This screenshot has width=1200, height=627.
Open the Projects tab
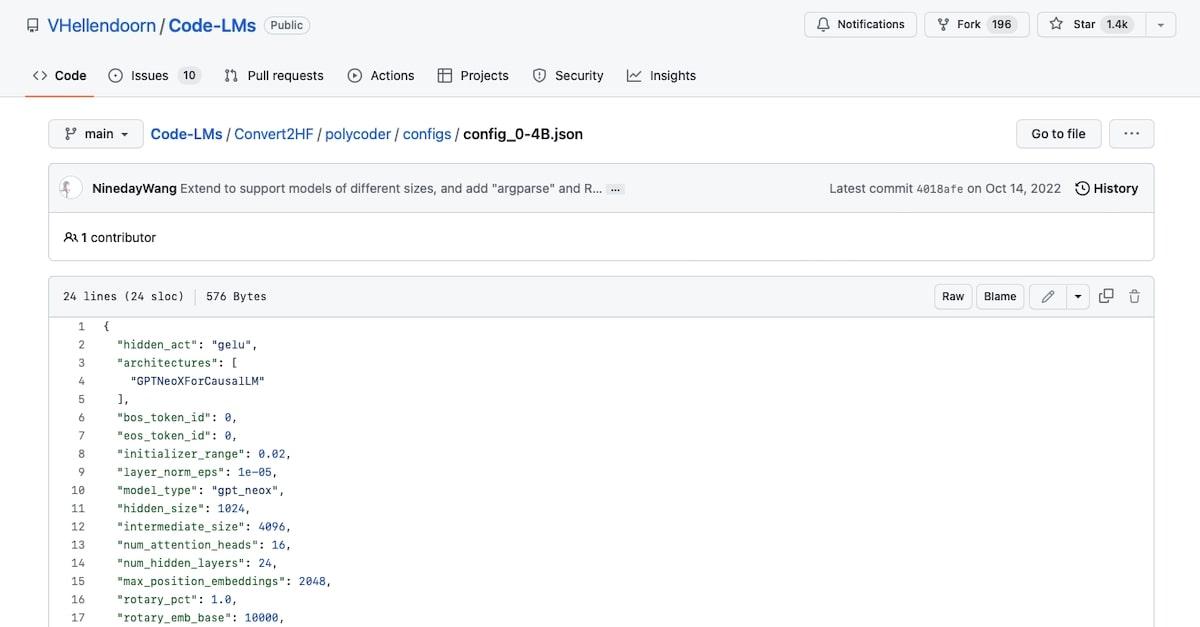pos(473,75)
